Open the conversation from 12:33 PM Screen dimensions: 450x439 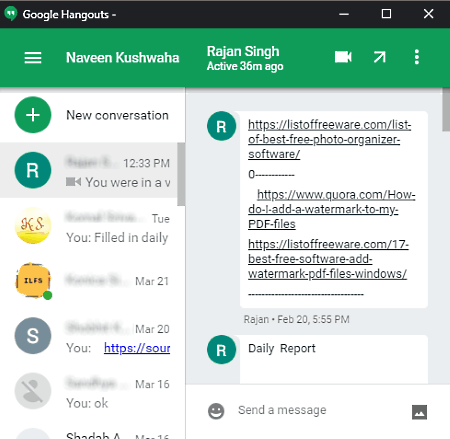pyautogui.click(x=89, y=170)
